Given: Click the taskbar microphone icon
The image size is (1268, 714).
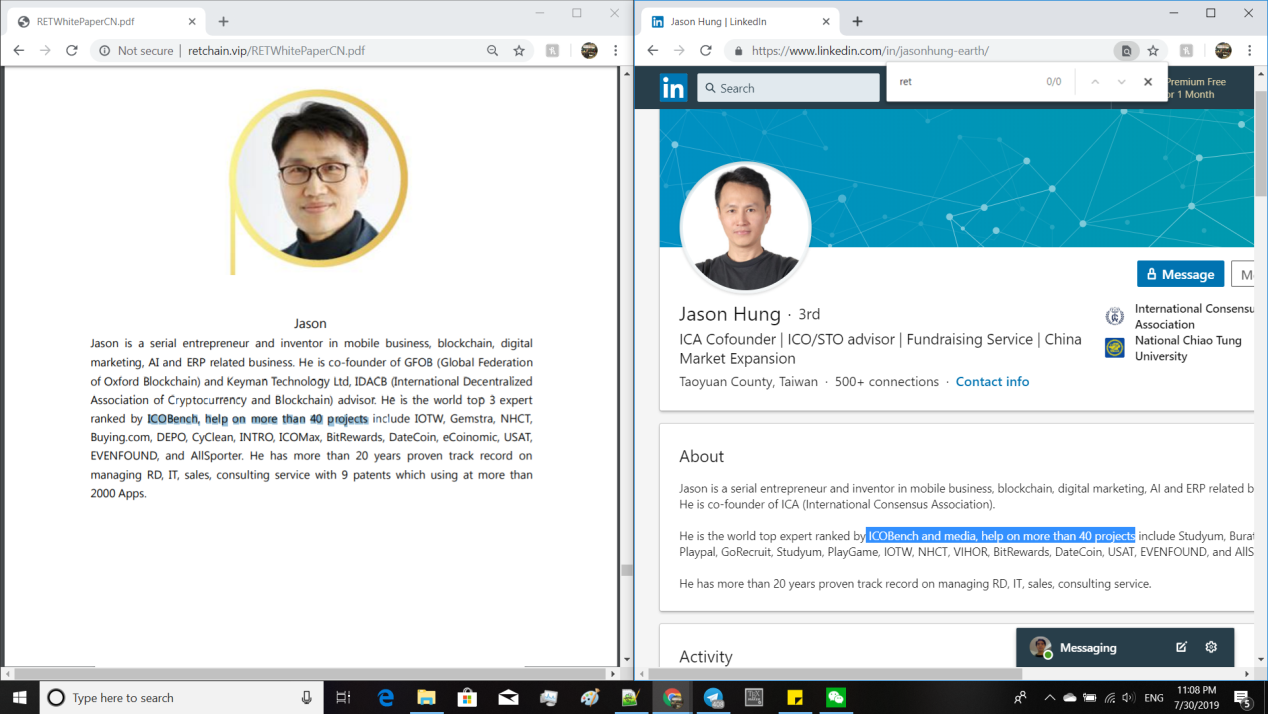Looking at the screenshot, I should point(307,698).
